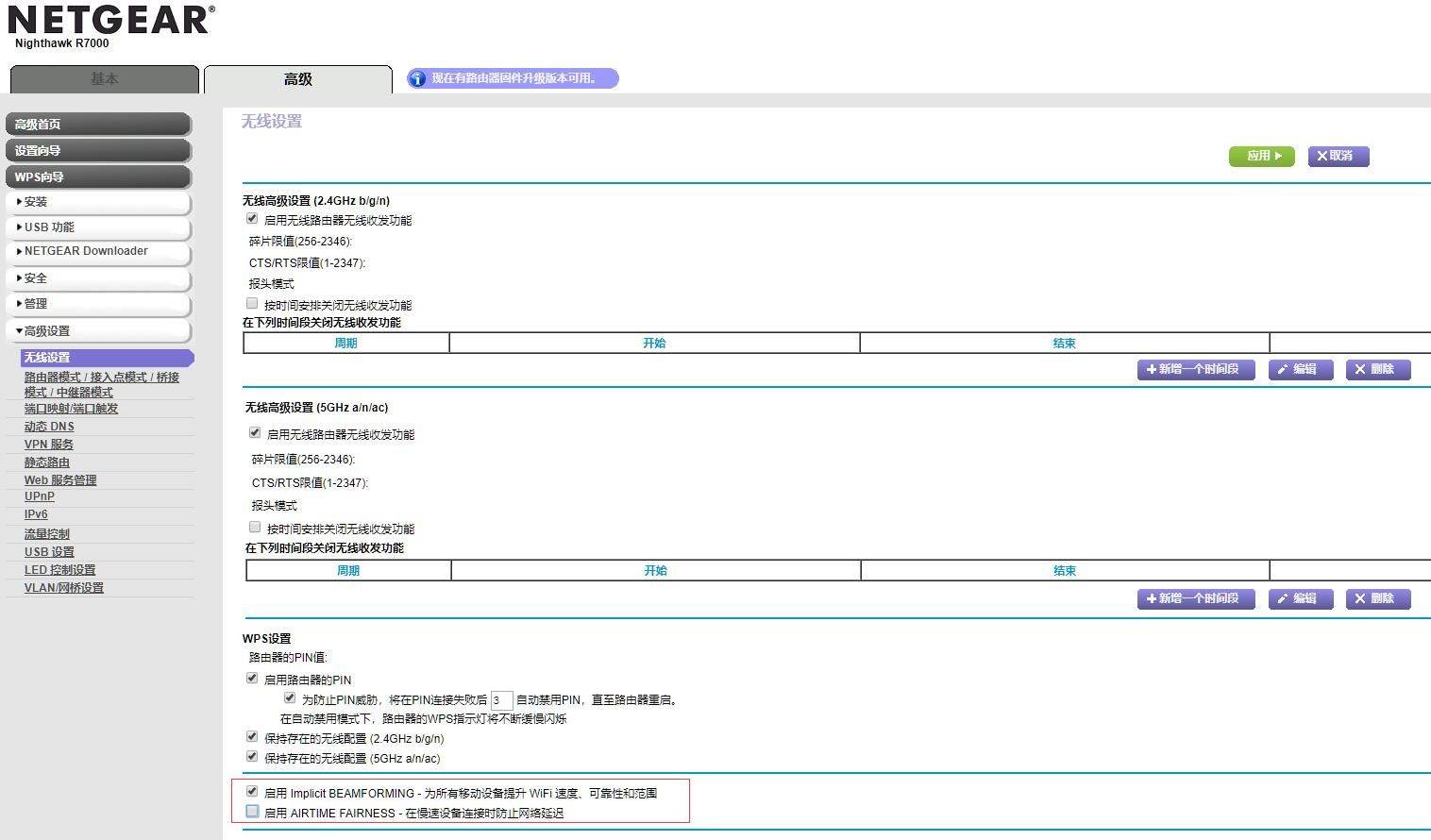
Task: Click 新增一个时间段 button in 5GHz section
Action: (x=1195, y=598)
